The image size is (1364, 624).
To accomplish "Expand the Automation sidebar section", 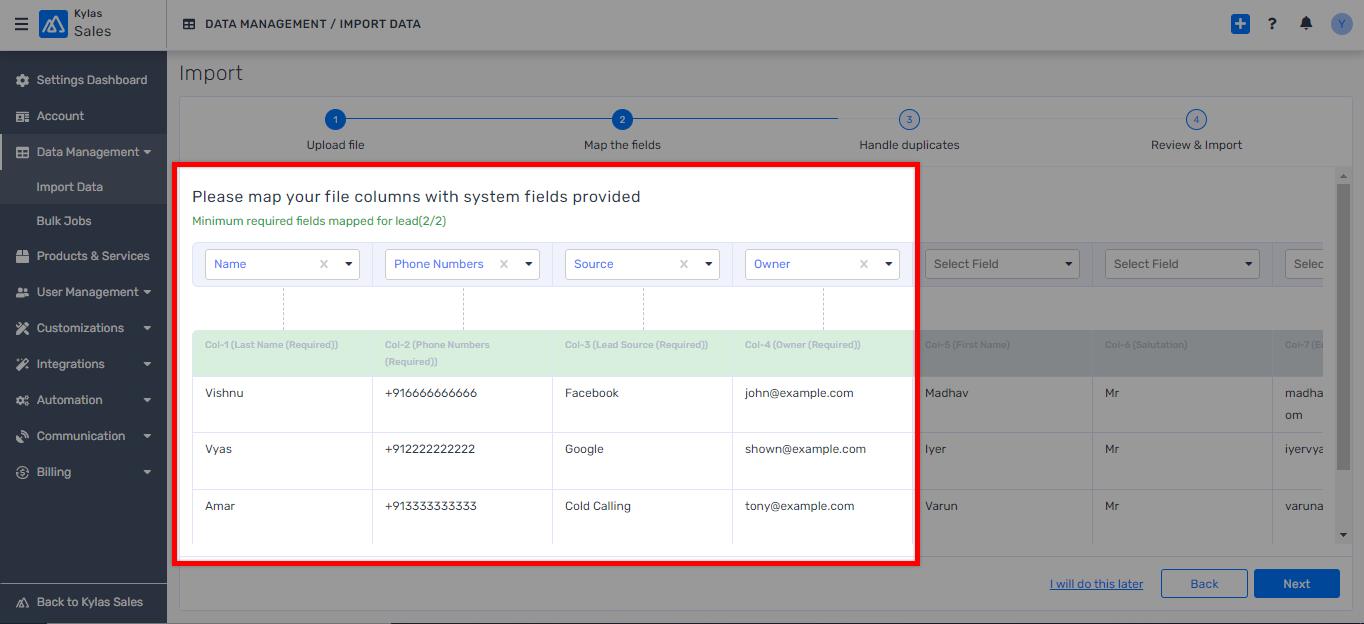I will pos(148,400).
